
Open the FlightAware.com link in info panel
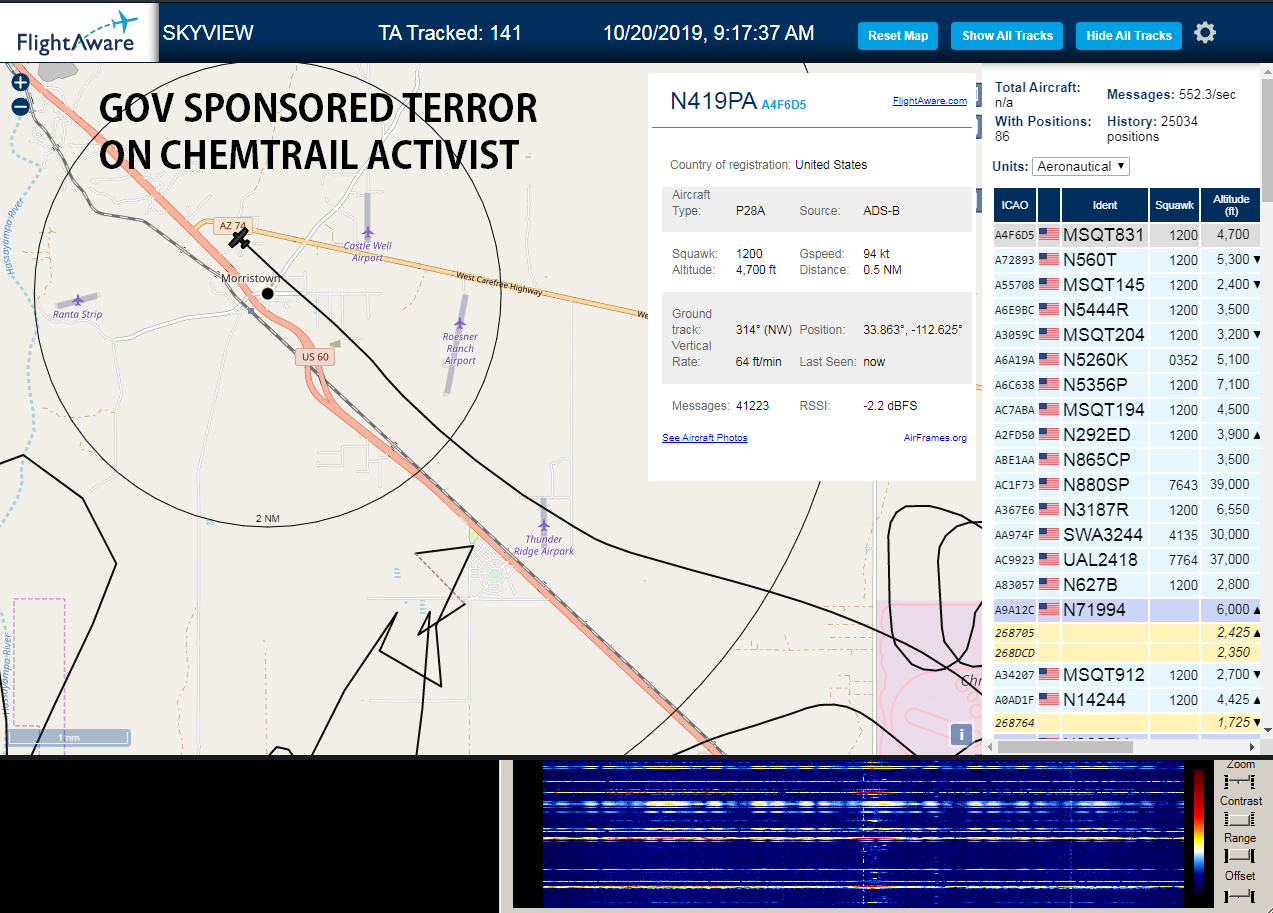pyautogui.click(x=930, y=101)
